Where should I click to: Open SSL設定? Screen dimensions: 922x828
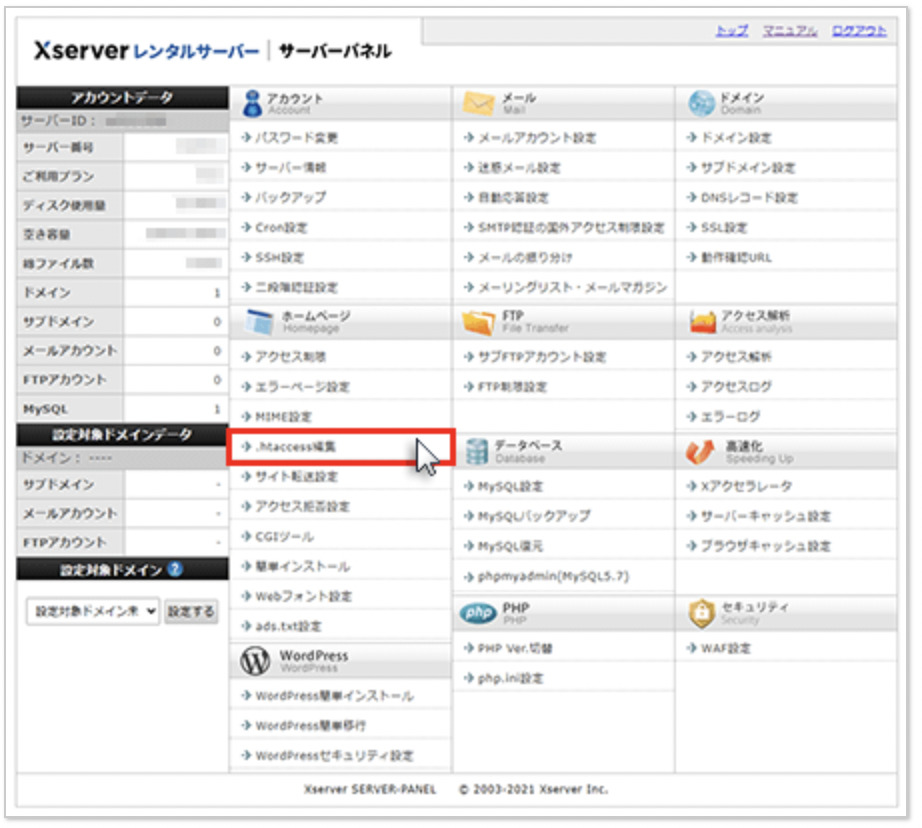click(x=724, y=228)
